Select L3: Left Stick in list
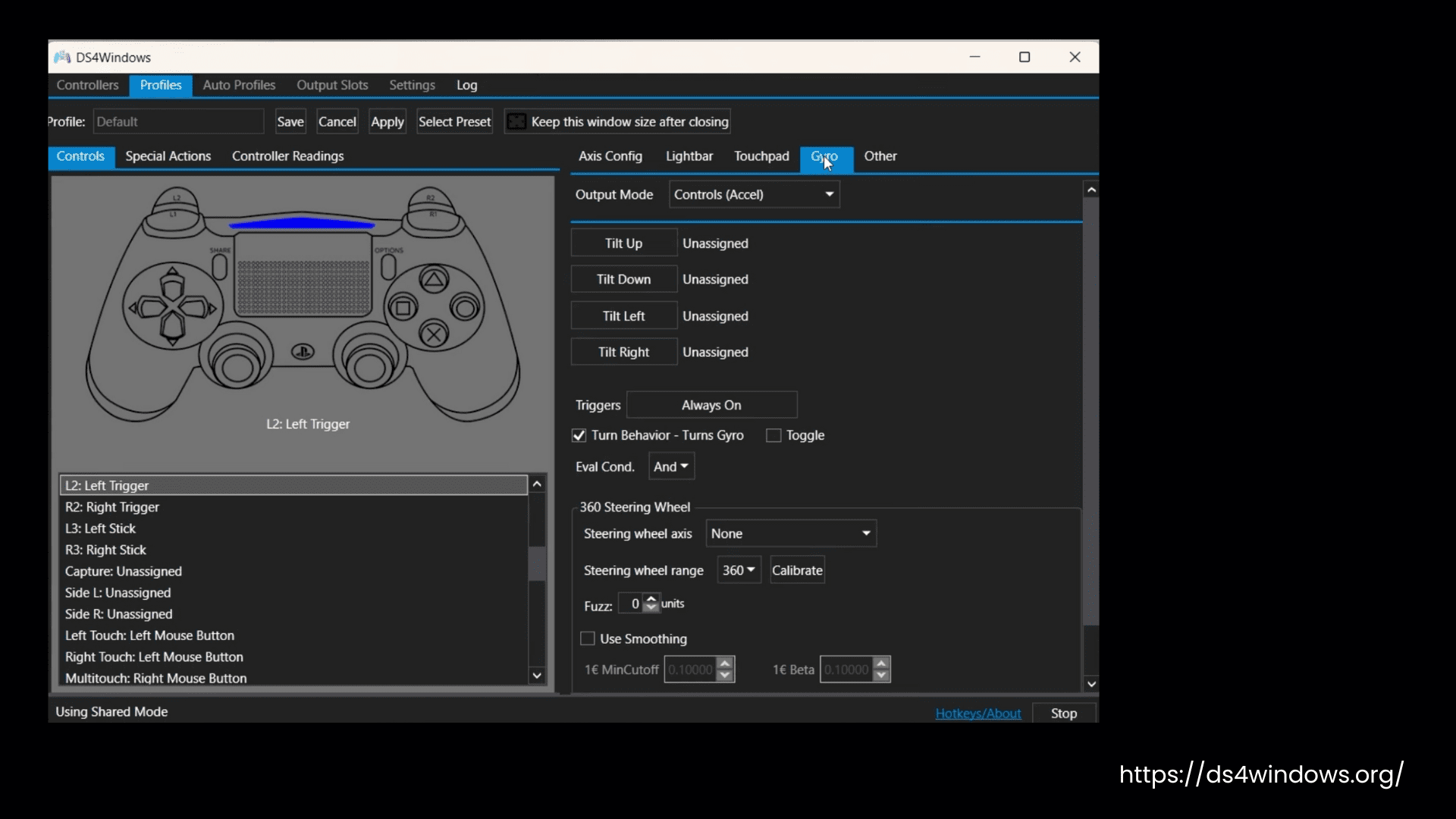The height and width of the screenshot is (819, 1456). tap(293, 529)
